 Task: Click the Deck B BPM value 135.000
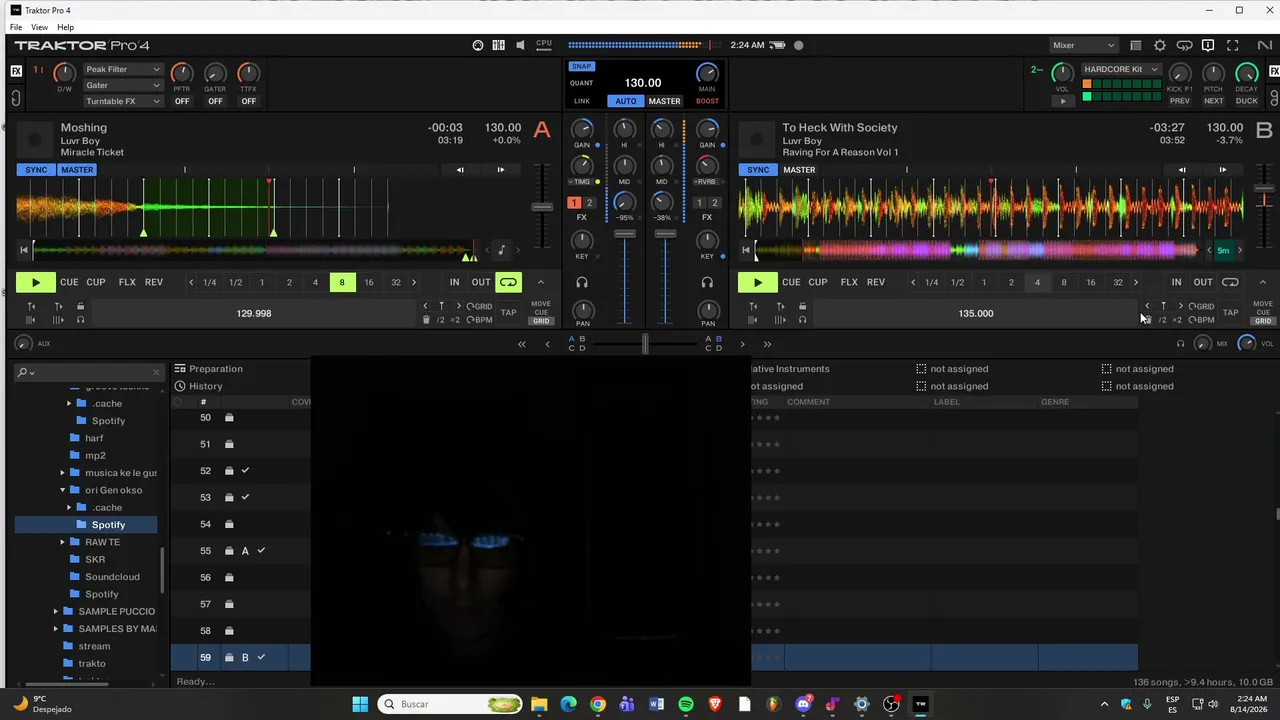[x=976, y=313]
